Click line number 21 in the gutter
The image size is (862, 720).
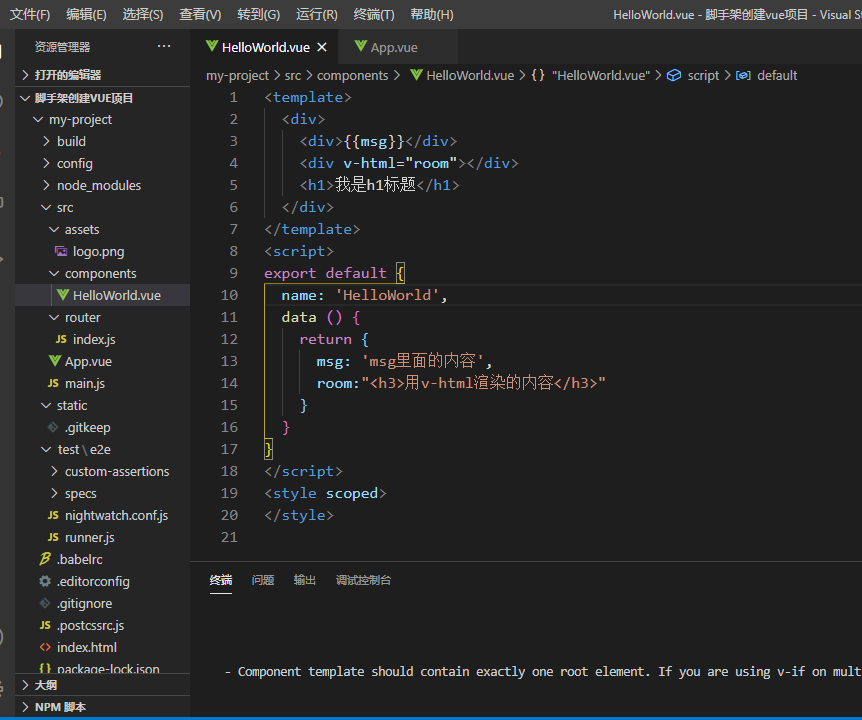[229, 537]
